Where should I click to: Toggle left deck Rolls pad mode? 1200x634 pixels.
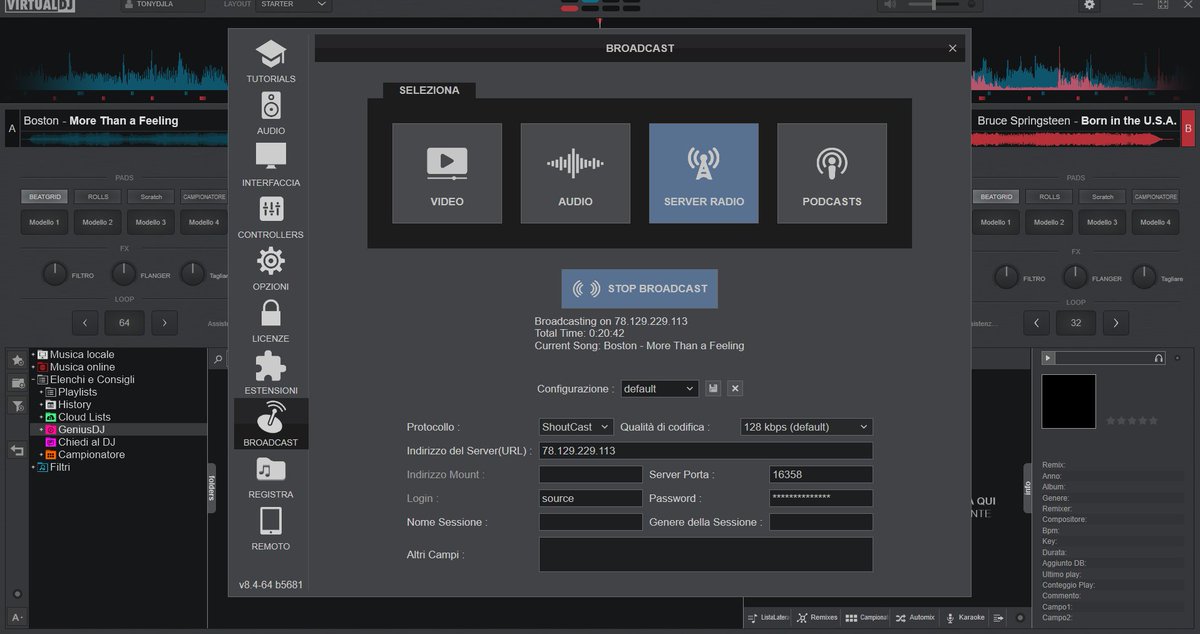coord(98,197)
